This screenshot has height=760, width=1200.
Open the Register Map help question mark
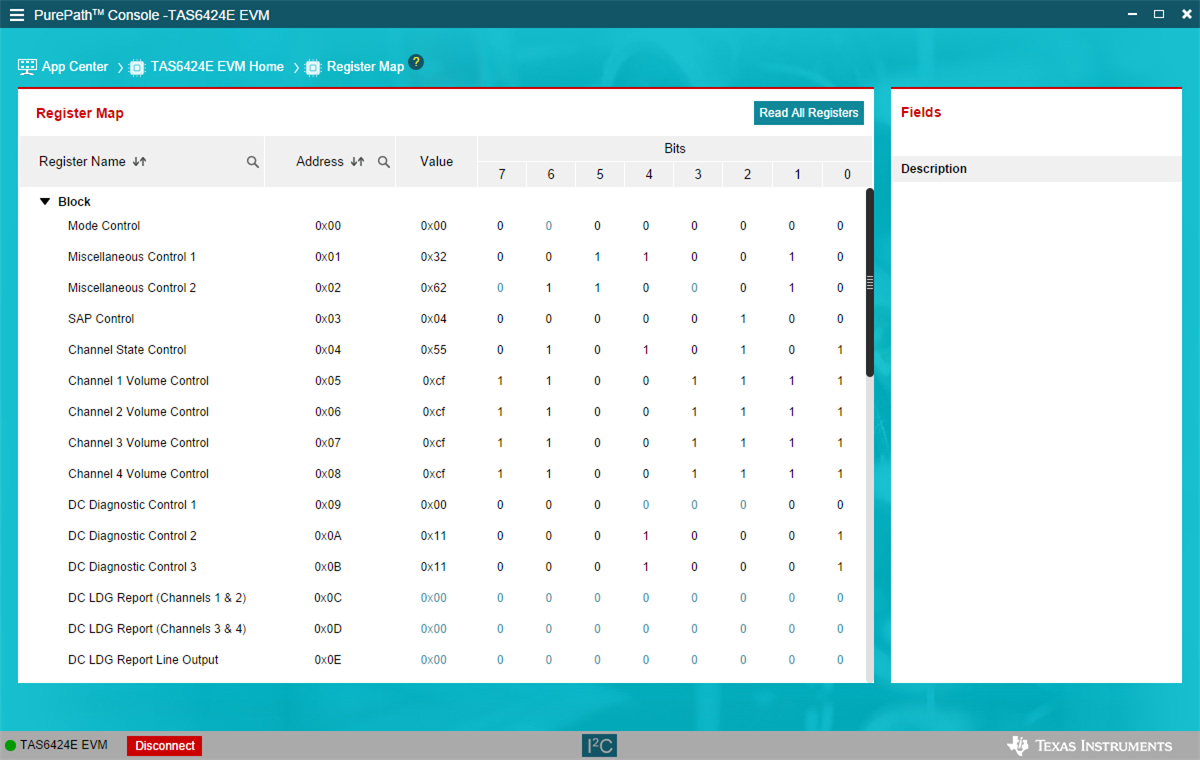(415, 61)
